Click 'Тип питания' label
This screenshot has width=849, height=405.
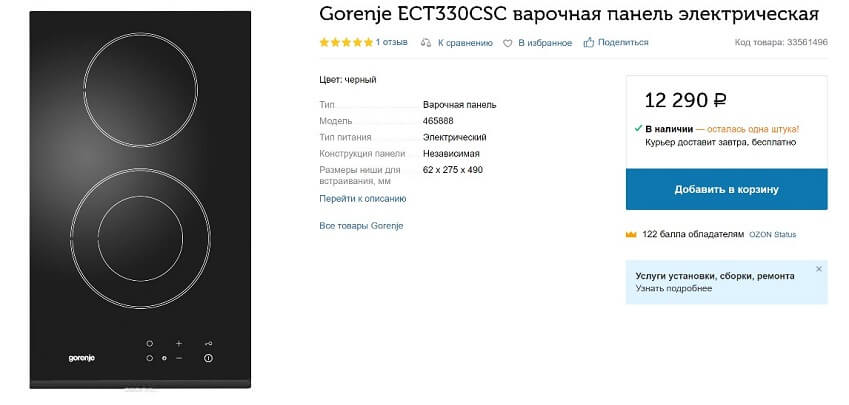pyautogui.click(x=345, y=137)
